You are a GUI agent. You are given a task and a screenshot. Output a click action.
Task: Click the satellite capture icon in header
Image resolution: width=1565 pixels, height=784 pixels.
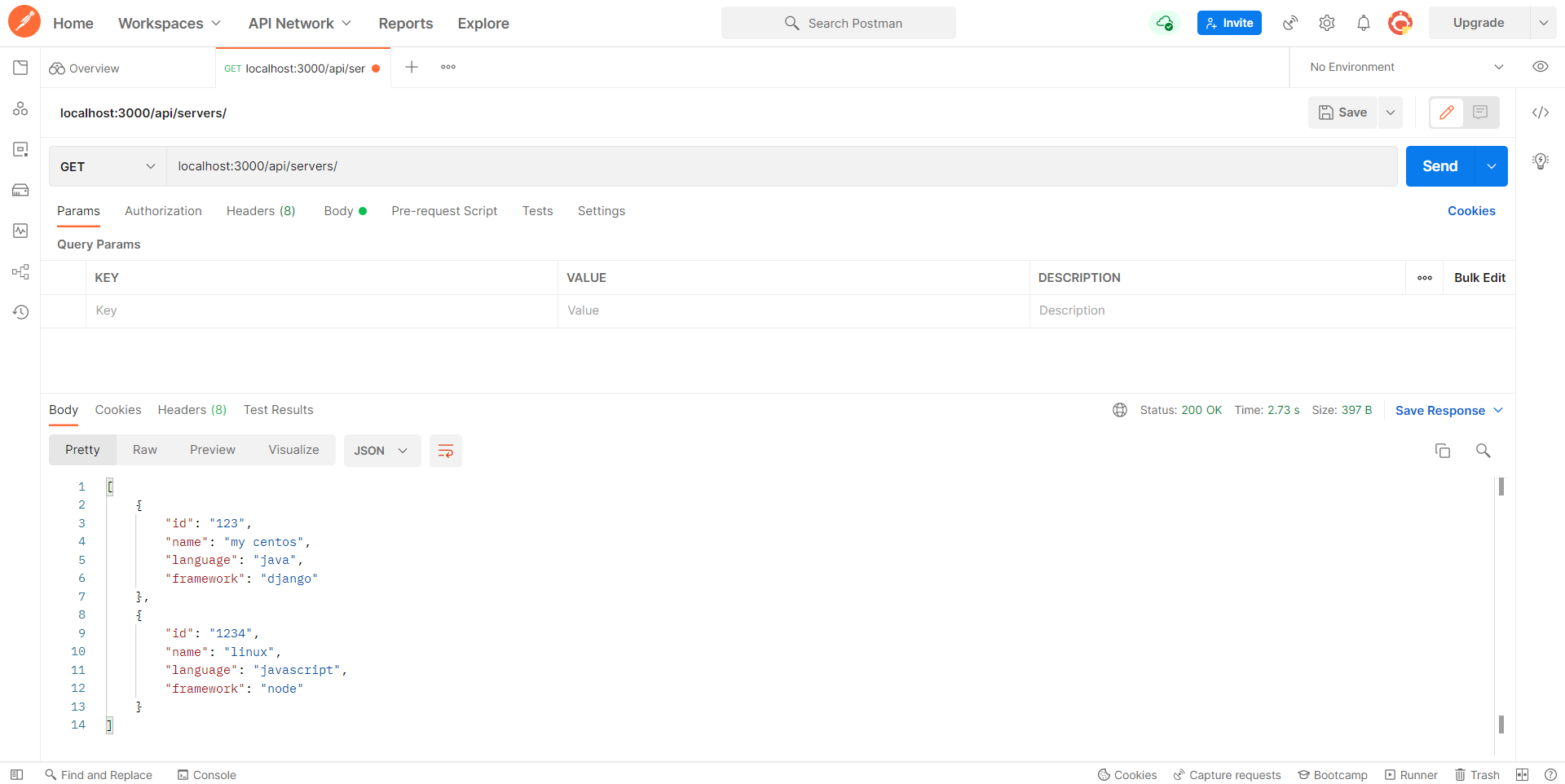tap(1289, 23)
